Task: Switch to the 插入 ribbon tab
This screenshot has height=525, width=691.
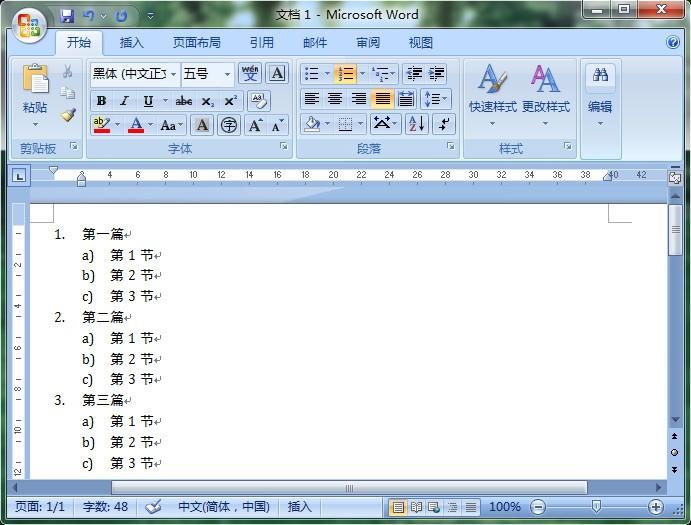Action: click(x=131, y=43)
